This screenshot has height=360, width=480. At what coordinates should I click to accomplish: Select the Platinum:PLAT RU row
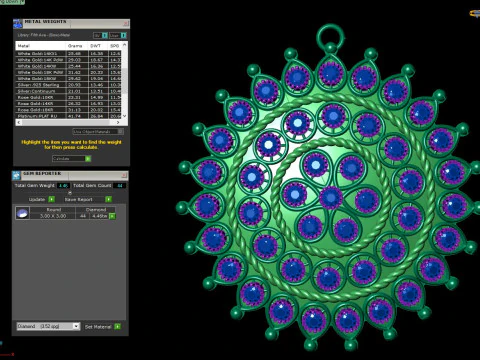tap(68, 116)
